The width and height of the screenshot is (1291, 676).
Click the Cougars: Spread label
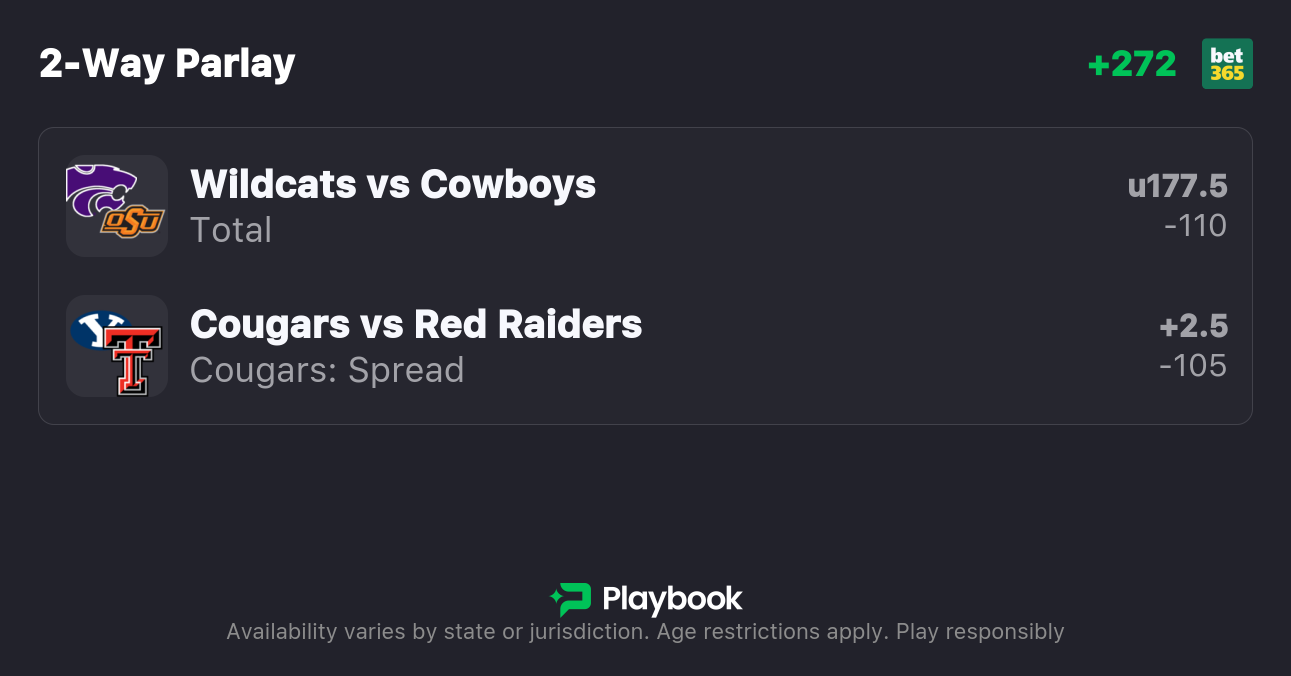tap(327, 370)
